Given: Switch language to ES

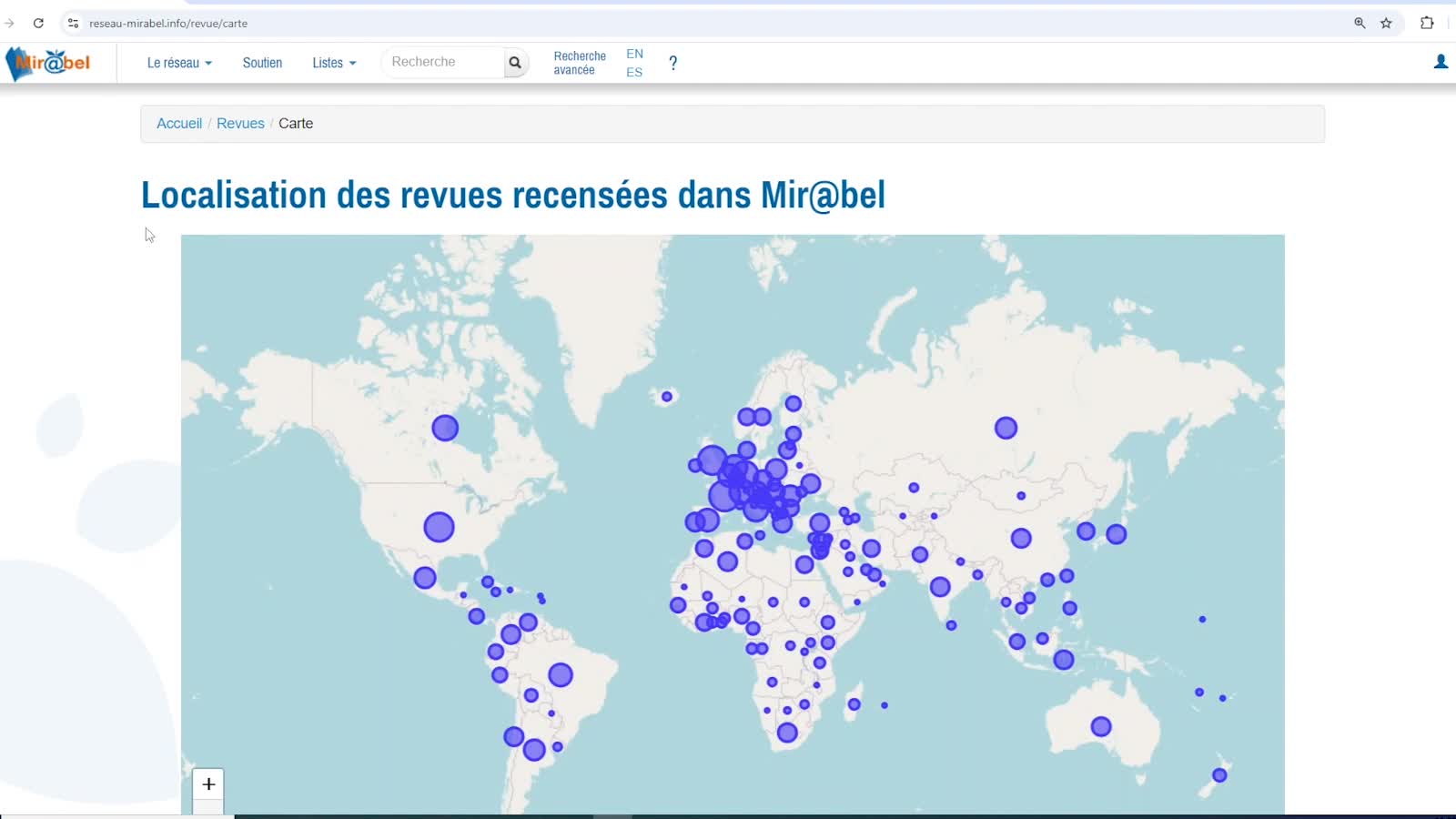Looking at the screenshot, I should click(x=634, y=72).
